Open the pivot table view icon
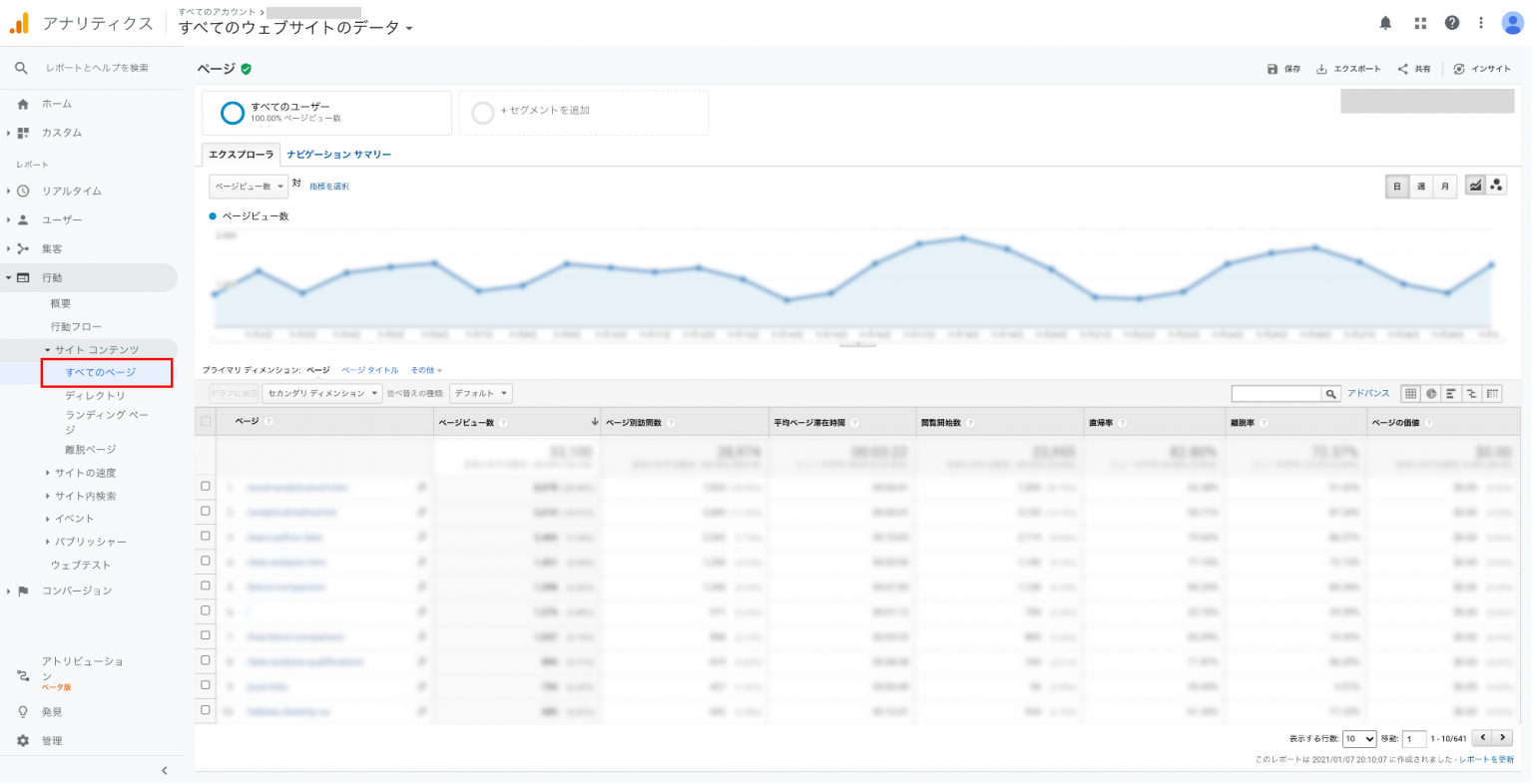 [x=1491, y=393]
